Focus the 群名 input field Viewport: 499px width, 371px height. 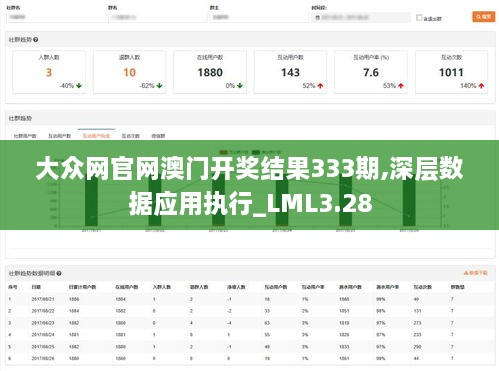point(157,17)
